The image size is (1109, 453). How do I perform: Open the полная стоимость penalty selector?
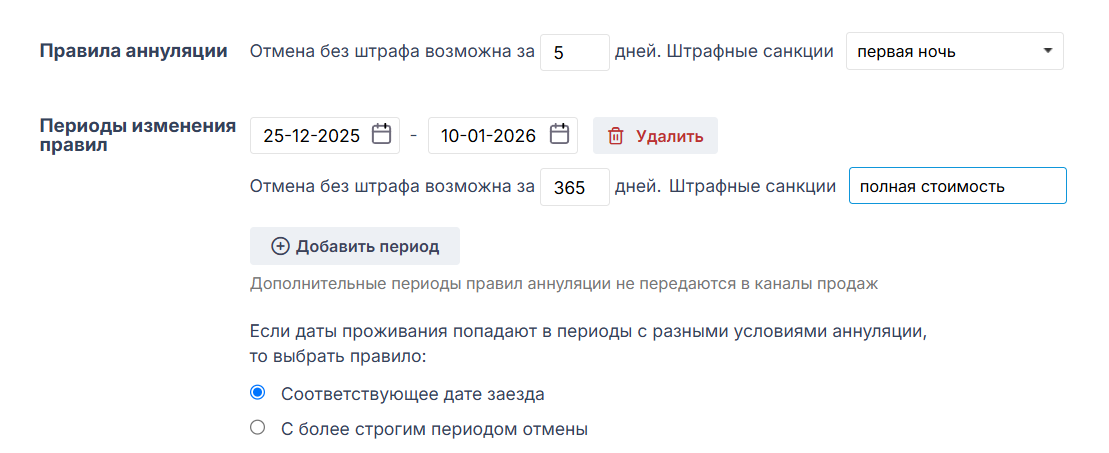pyautogui.click(x=957, y=186)
